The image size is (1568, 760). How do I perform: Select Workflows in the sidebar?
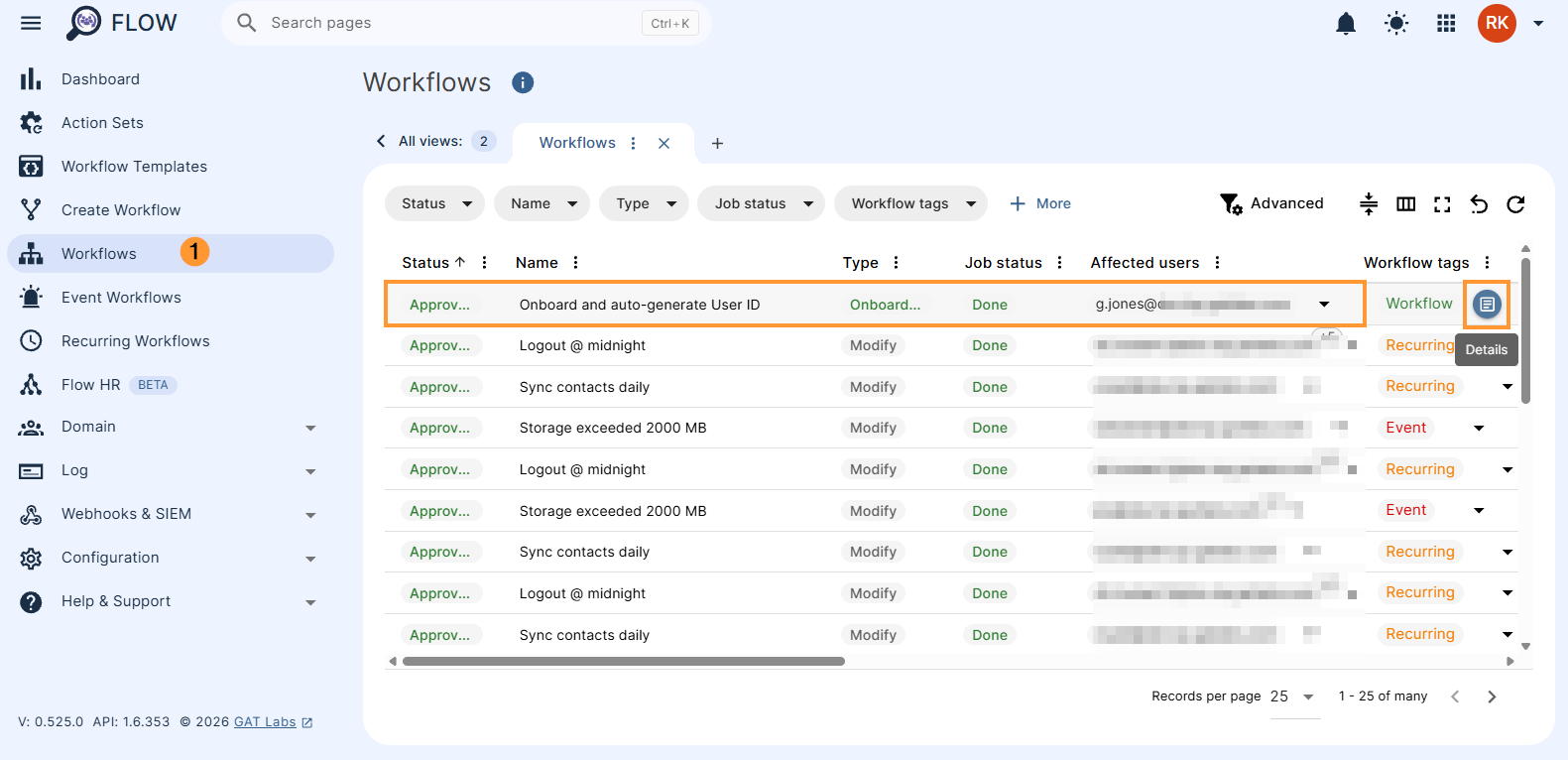(170, 253)
